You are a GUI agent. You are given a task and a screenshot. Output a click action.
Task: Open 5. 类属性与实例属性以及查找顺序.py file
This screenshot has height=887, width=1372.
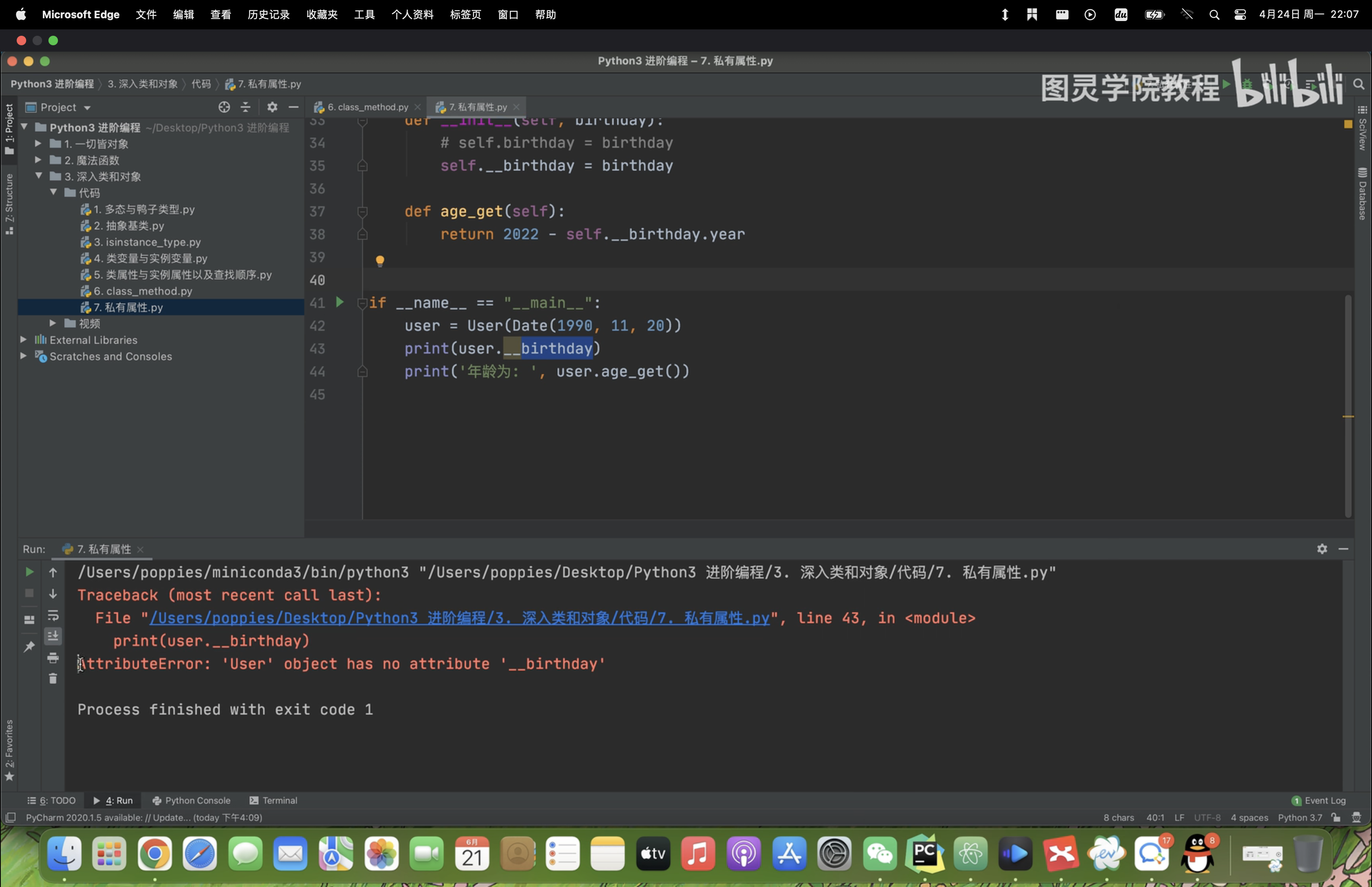(183, 275)
